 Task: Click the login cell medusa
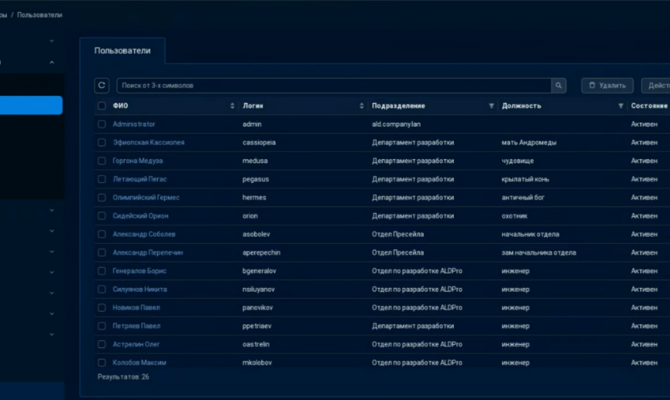click(255, 161)
